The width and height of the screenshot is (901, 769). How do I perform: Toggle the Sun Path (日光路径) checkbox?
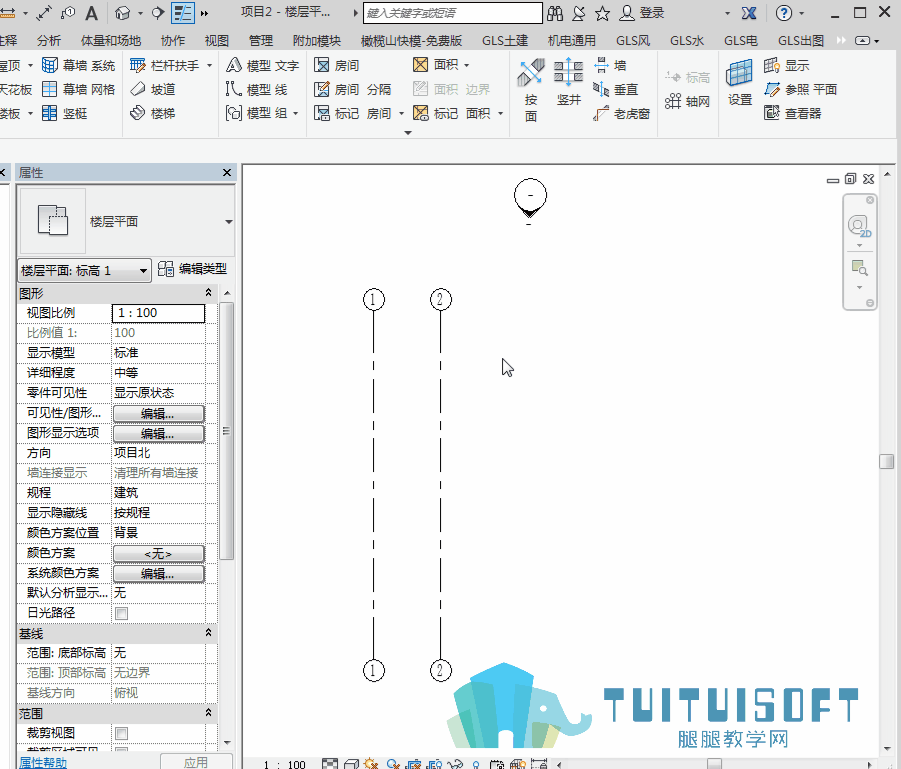121,613
